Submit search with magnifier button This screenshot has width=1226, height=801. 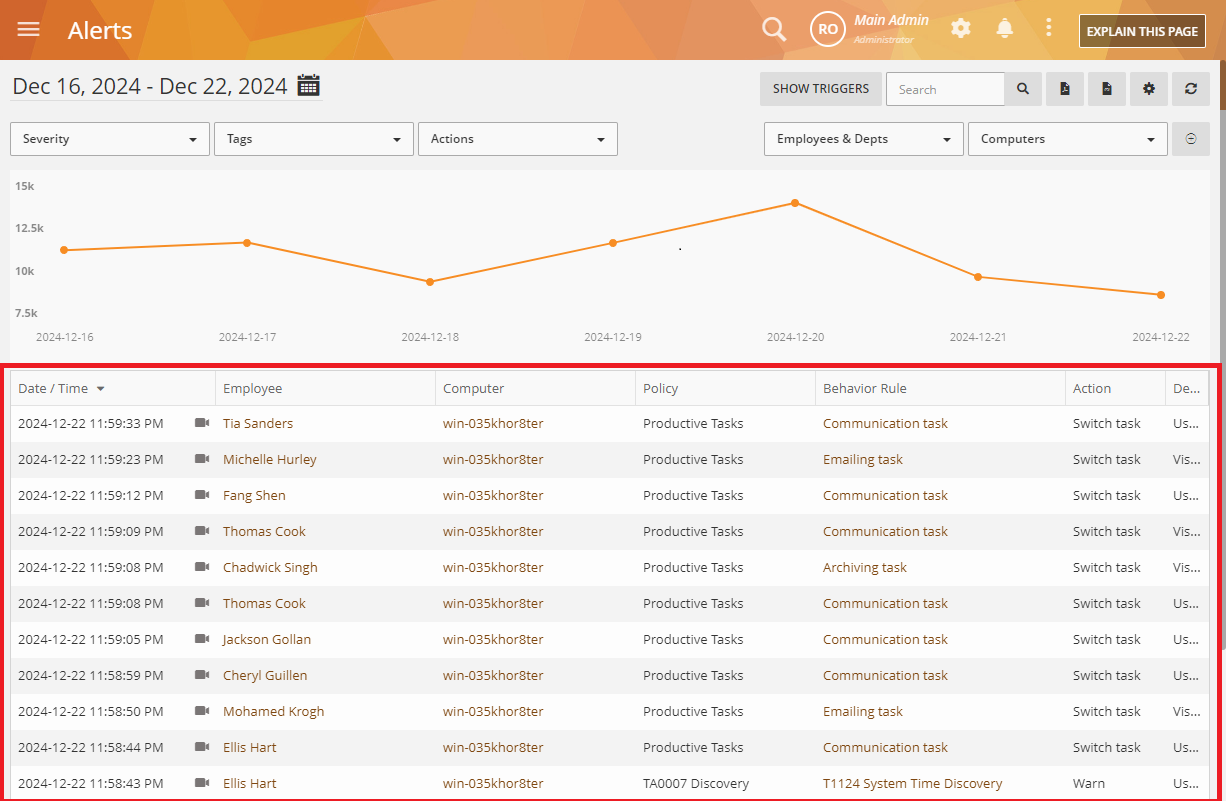[1023, 89]
